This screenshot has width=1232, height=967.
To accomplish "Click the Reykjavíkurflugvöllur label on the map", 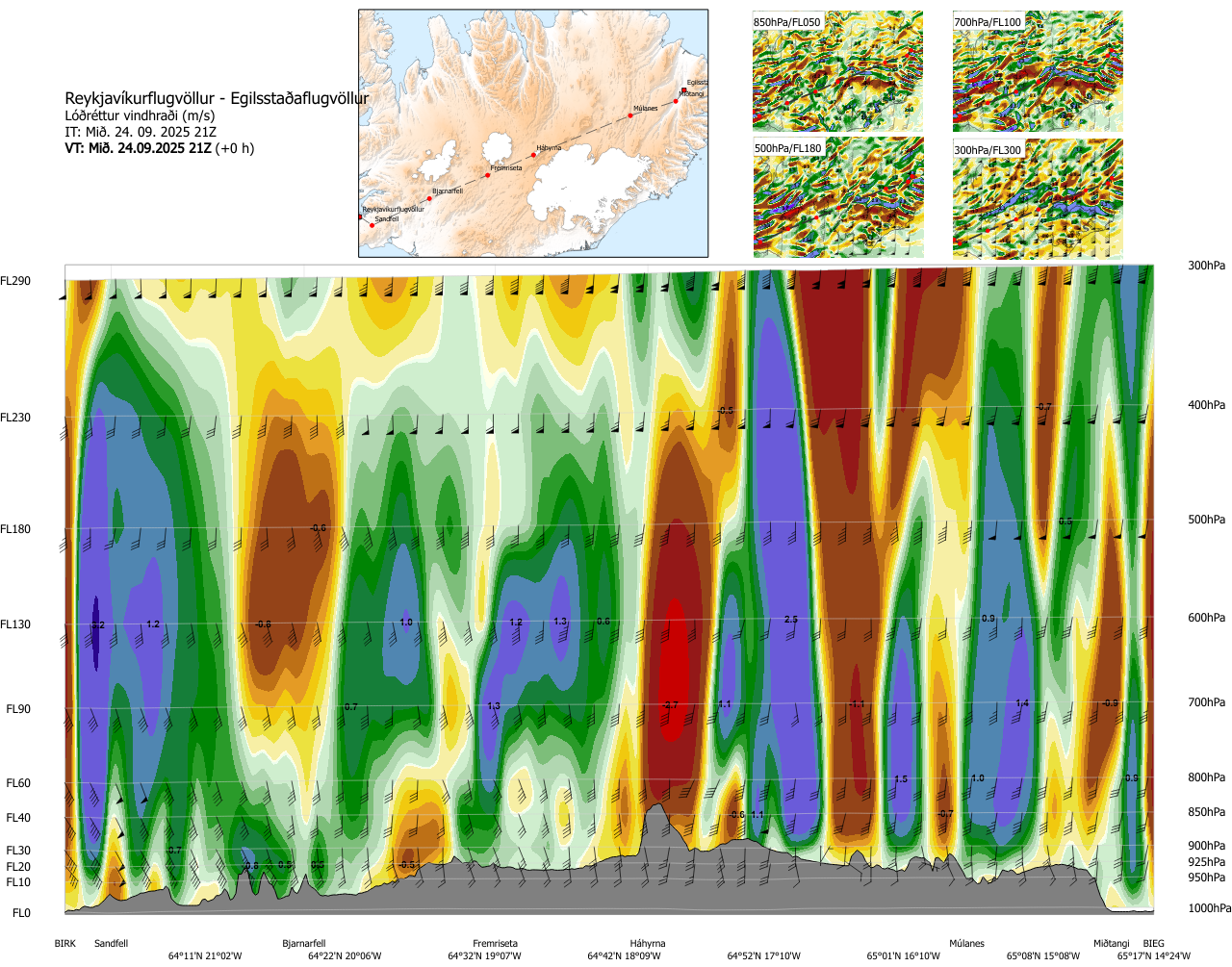I will pyautogui.click(x=393, y=209).
